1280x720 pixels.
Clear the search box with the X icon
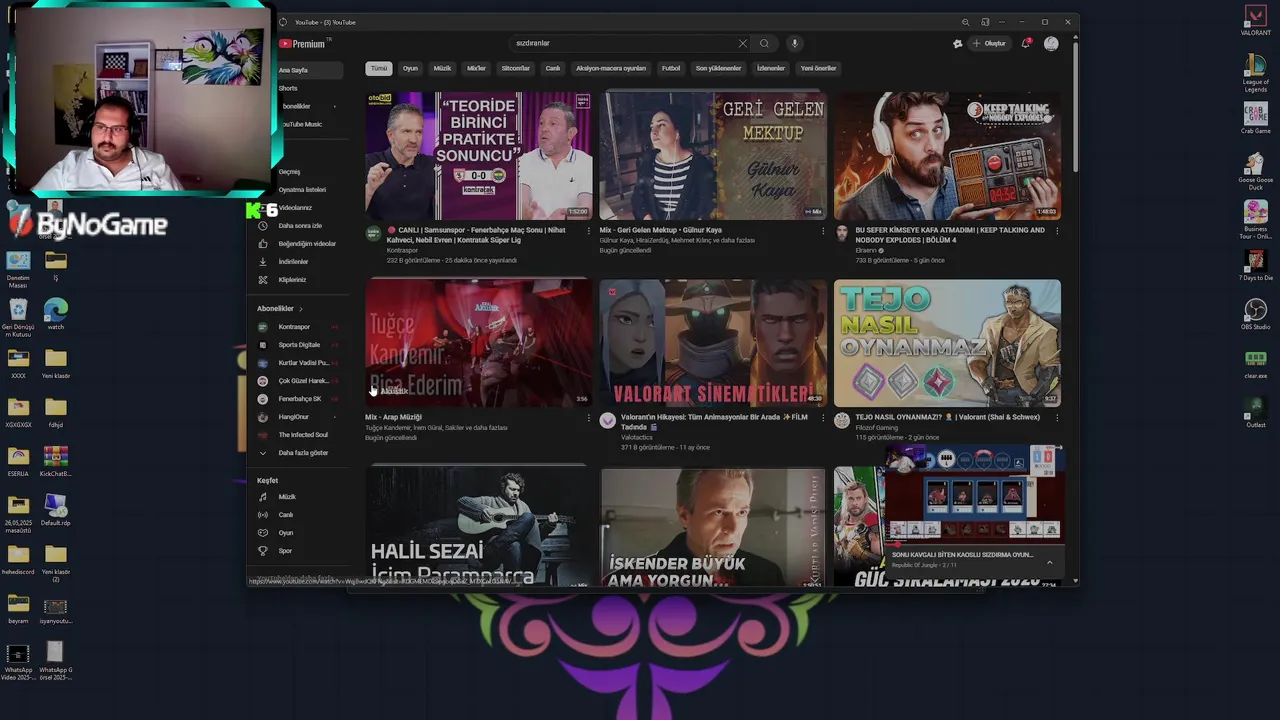pyautogui.click(x=742, y=44)
